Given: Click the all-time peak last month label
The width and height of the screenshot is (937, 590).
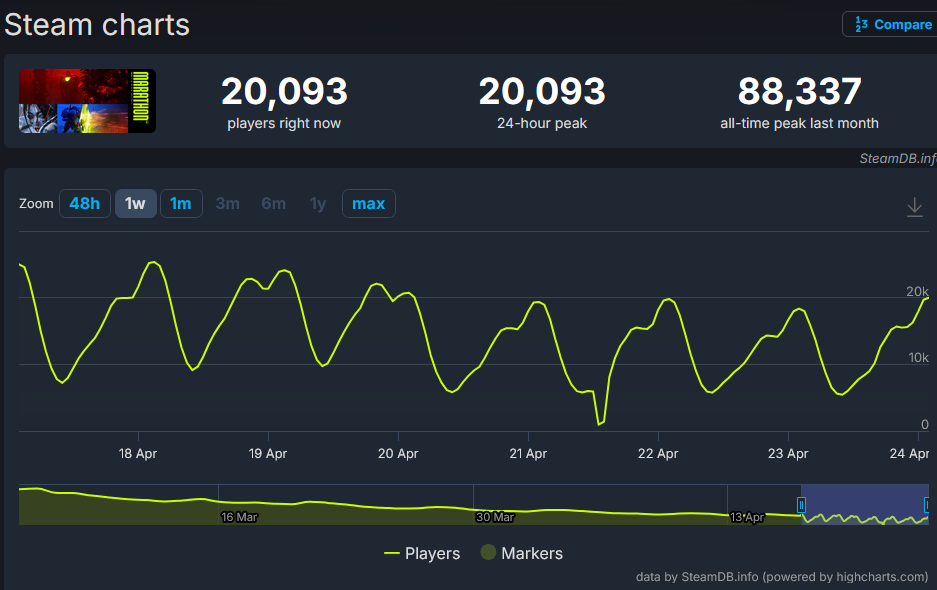Looking at the screenshot, I should click(x=800, y=123).
